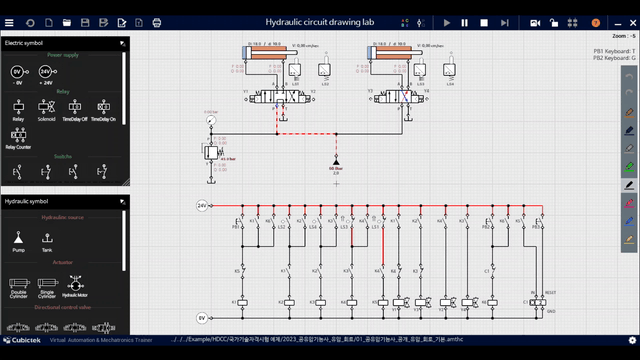This screenshot has width=640, height=360.
Task: Select the Double Cylinder actuator
Action: (19, 288)
